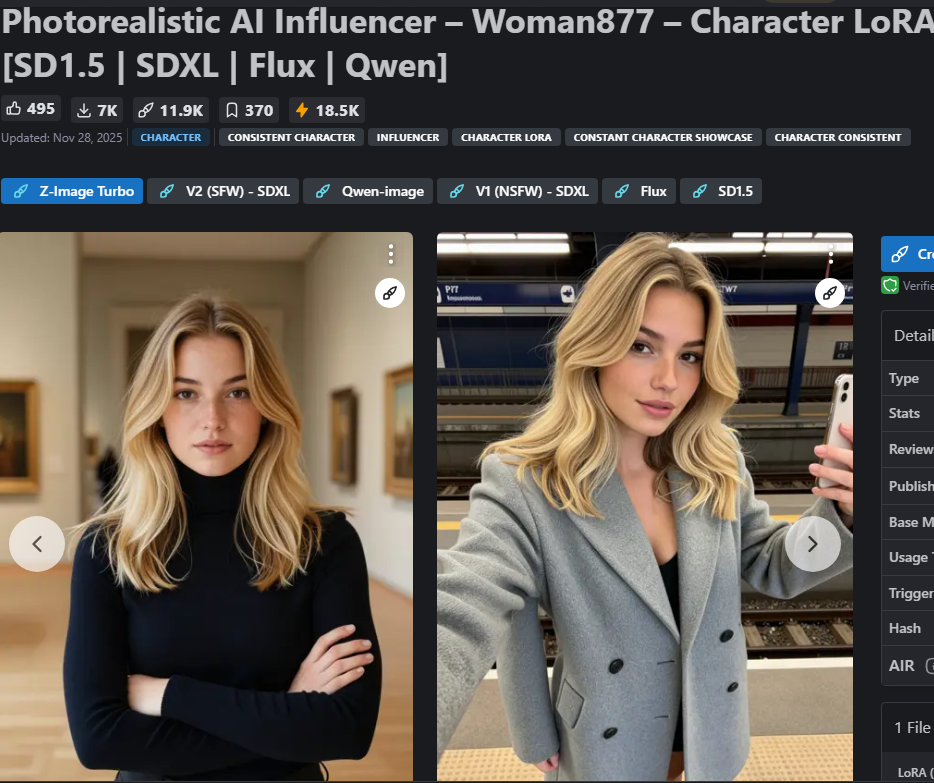This screenshot has height=783, width=934.
Task: Open the museum portrait thumbnail
Action: coord(206,506)
